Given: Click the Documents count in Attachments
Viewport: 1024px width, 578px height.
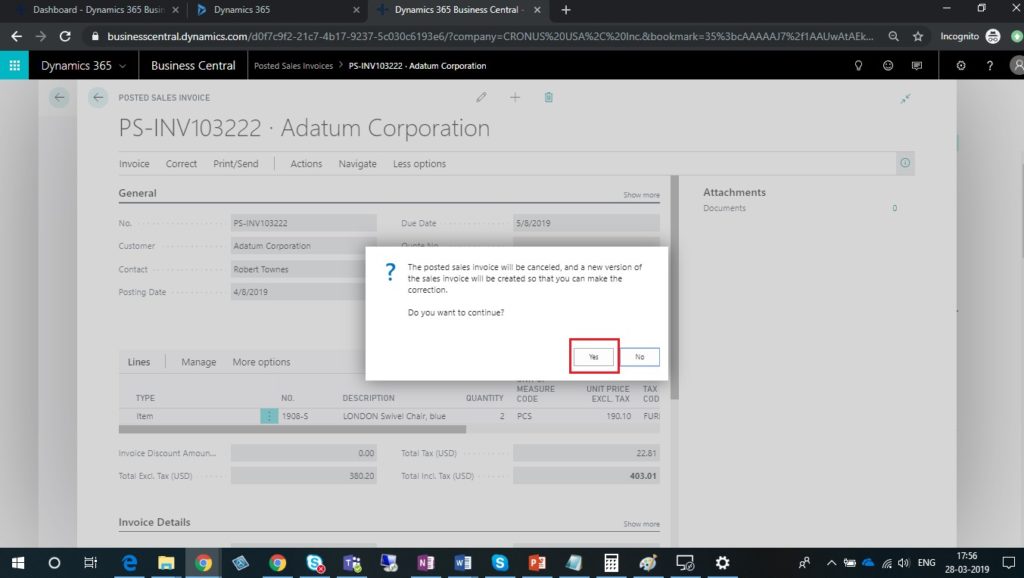Looking at the screenshot, I should (x=895, y=208).
